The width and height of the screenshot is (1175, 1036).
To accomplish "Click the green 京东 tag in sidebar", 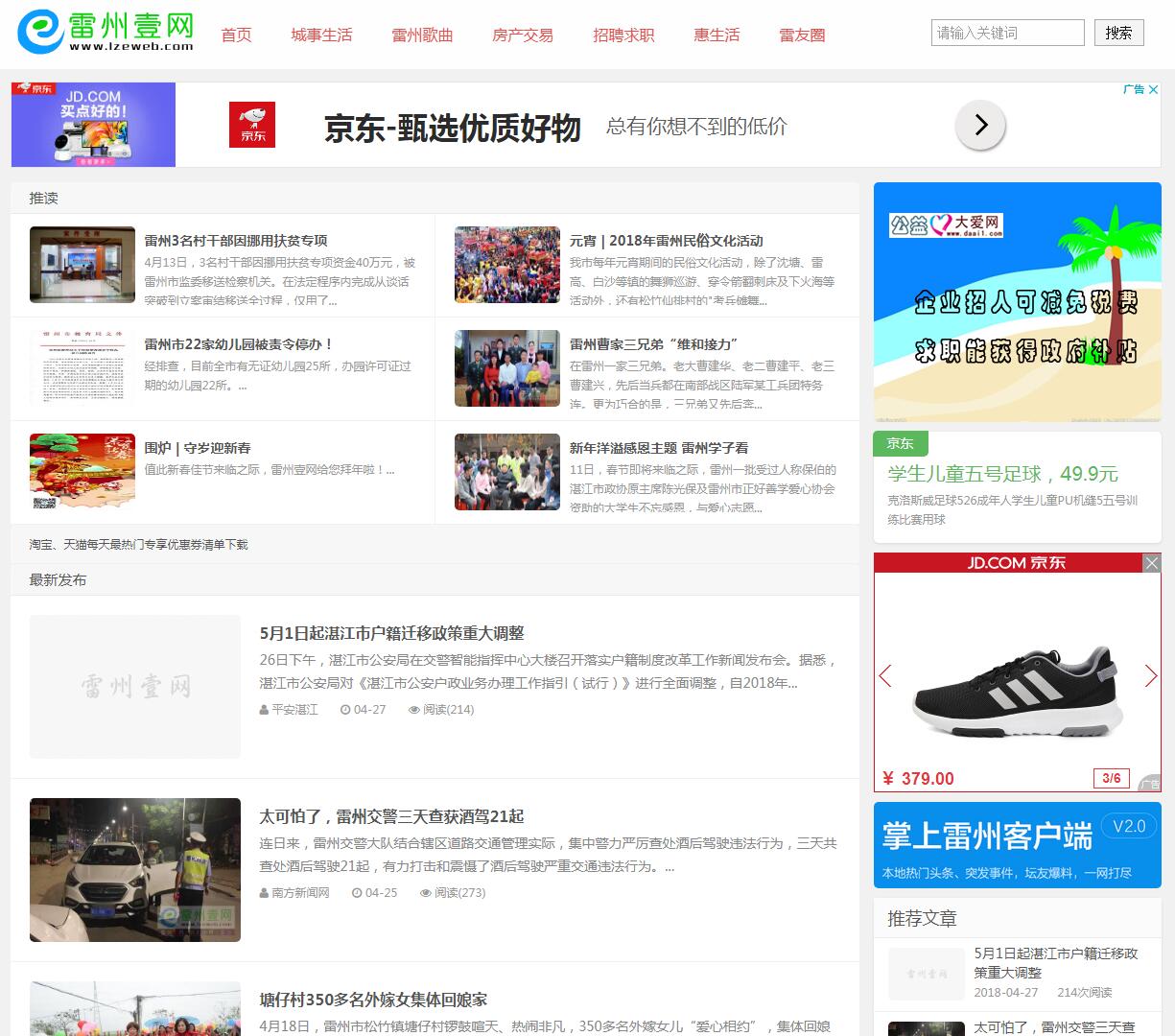I will pyautogui.click(x=901, y=443).
